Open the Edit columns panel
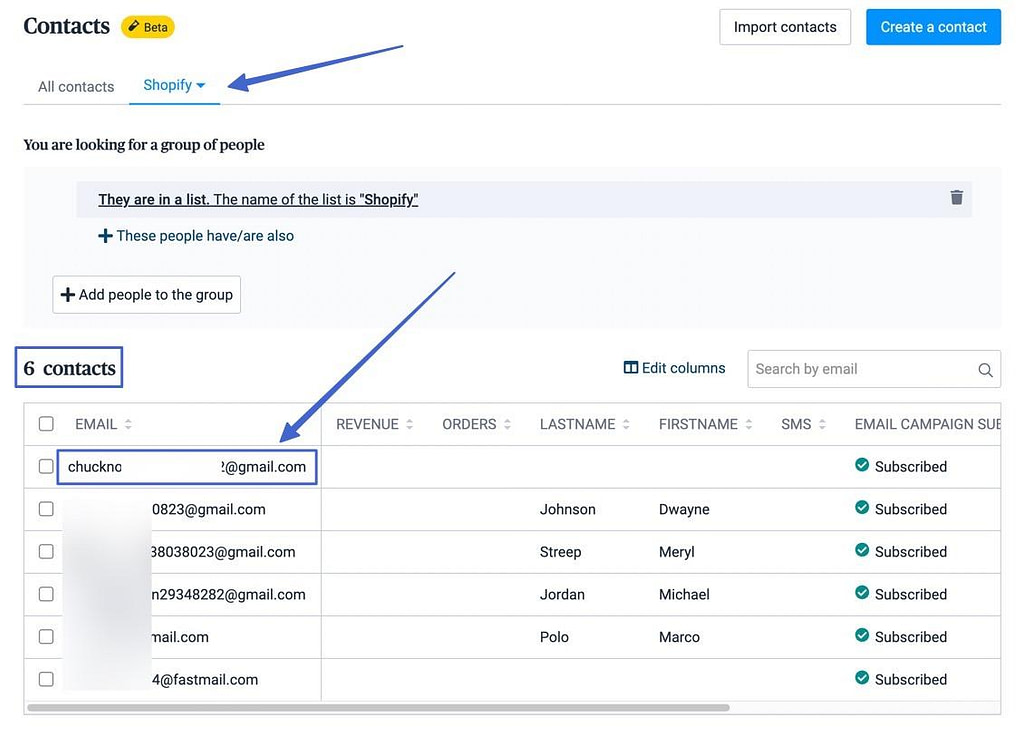The width and height of the screenshot is (1023, 737). (674, 367)
